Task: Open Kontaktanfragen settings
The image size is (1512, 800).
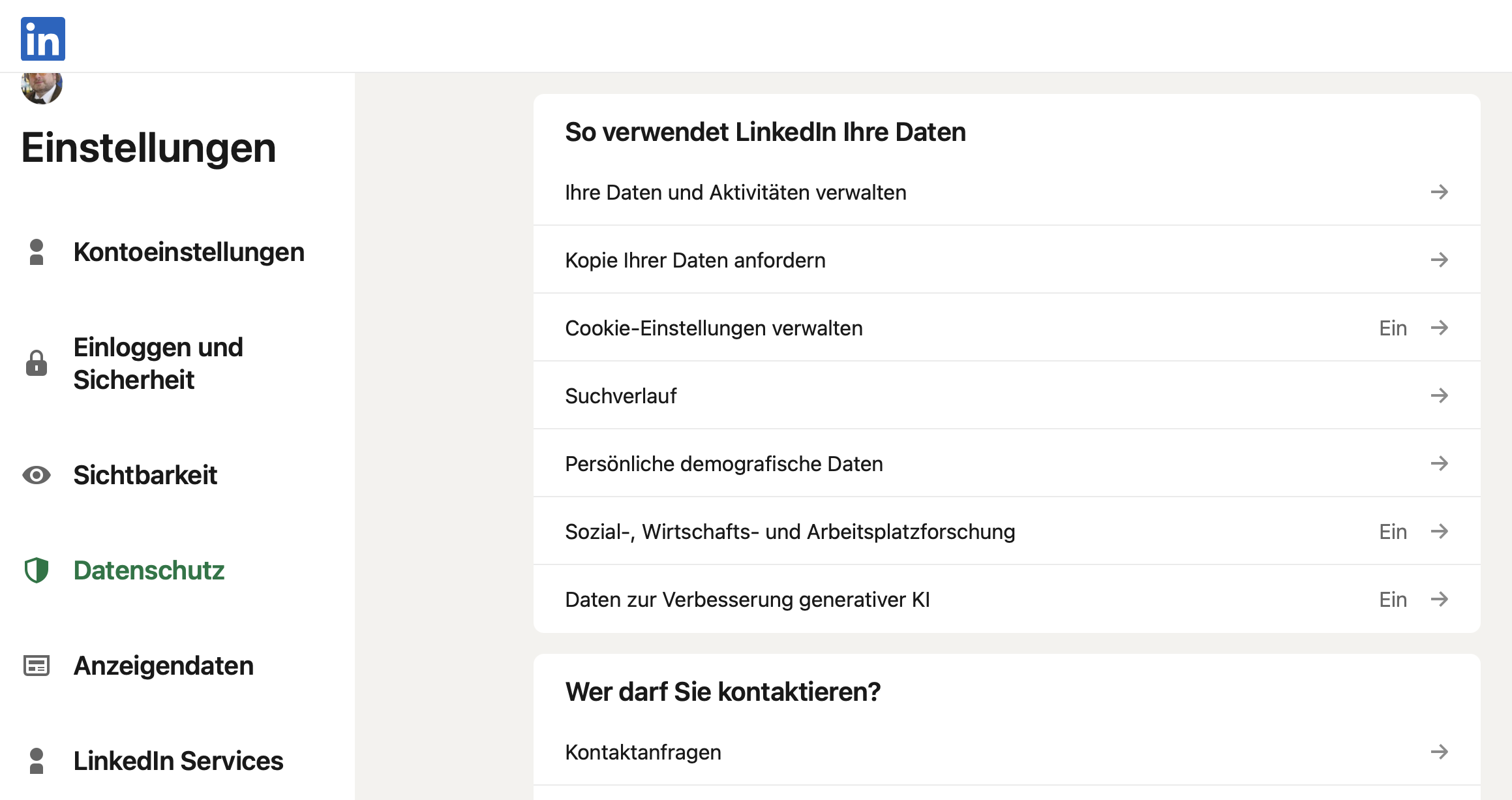Action: (643, 752)
